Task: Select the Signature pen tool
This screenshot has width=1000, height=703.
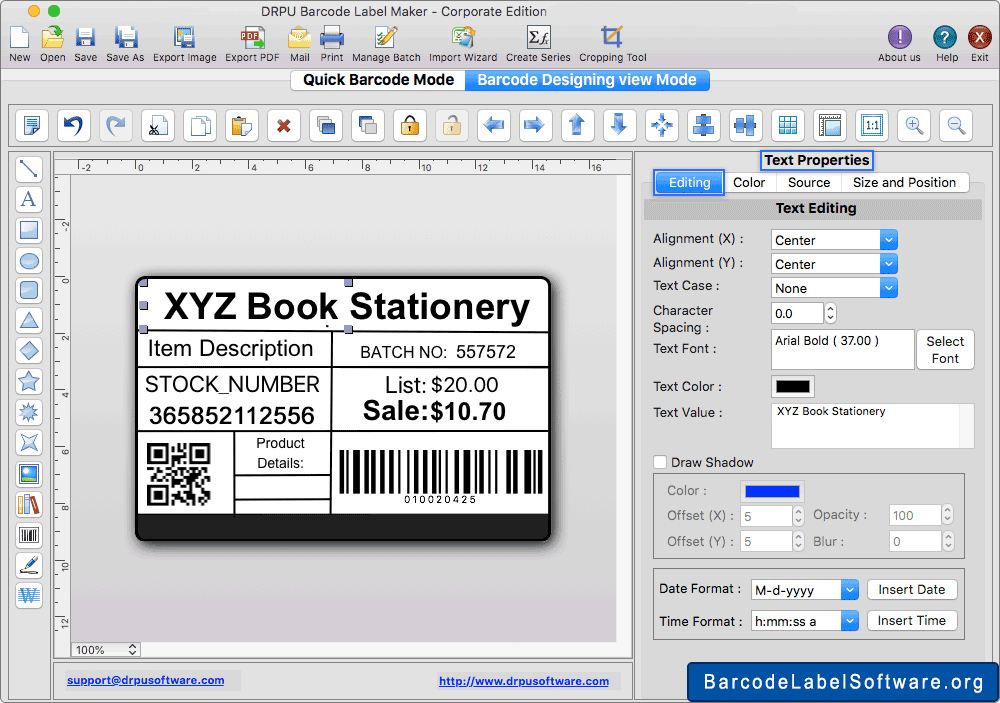Action: point(29,565)
